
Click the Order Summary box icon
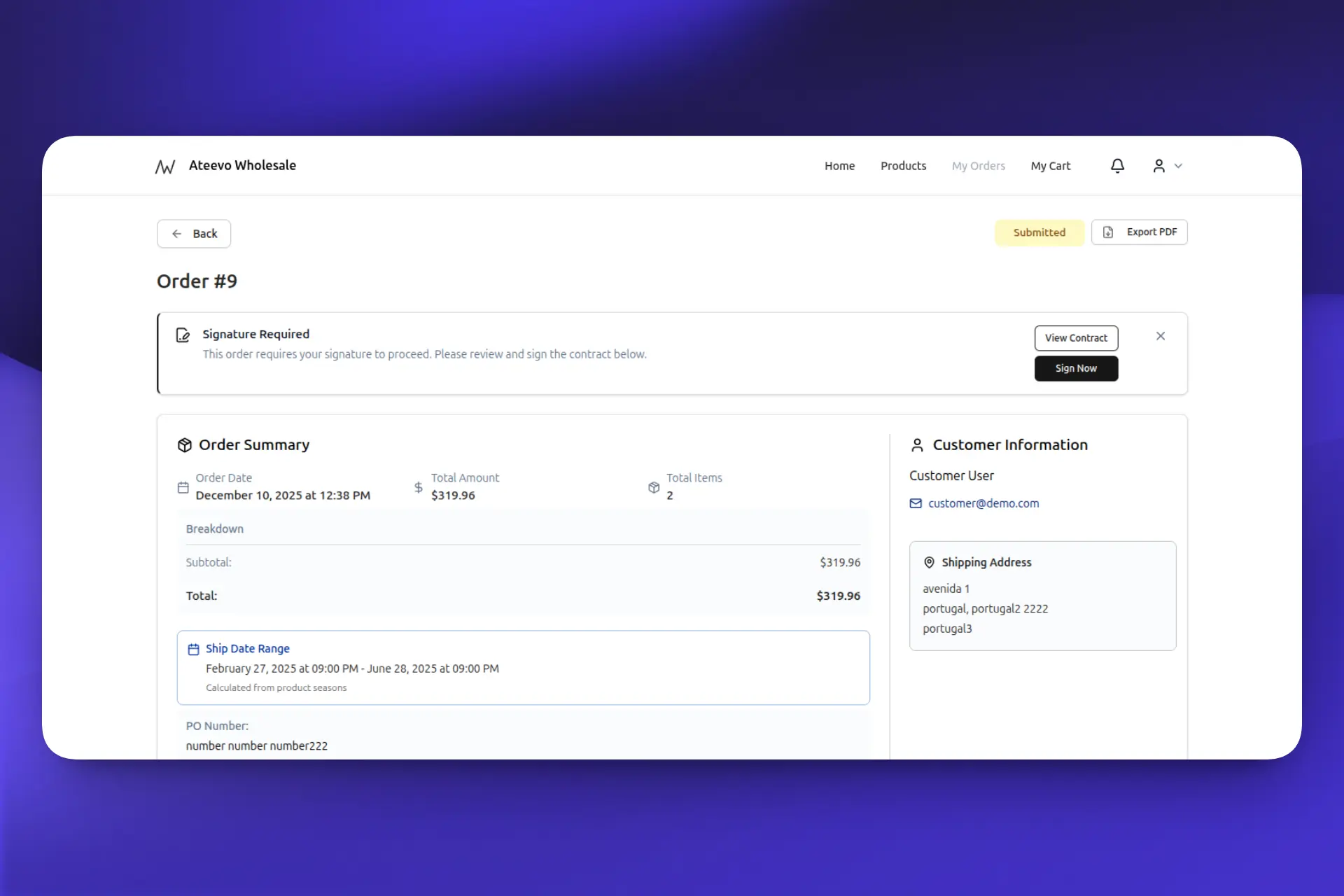pos(185,445)
